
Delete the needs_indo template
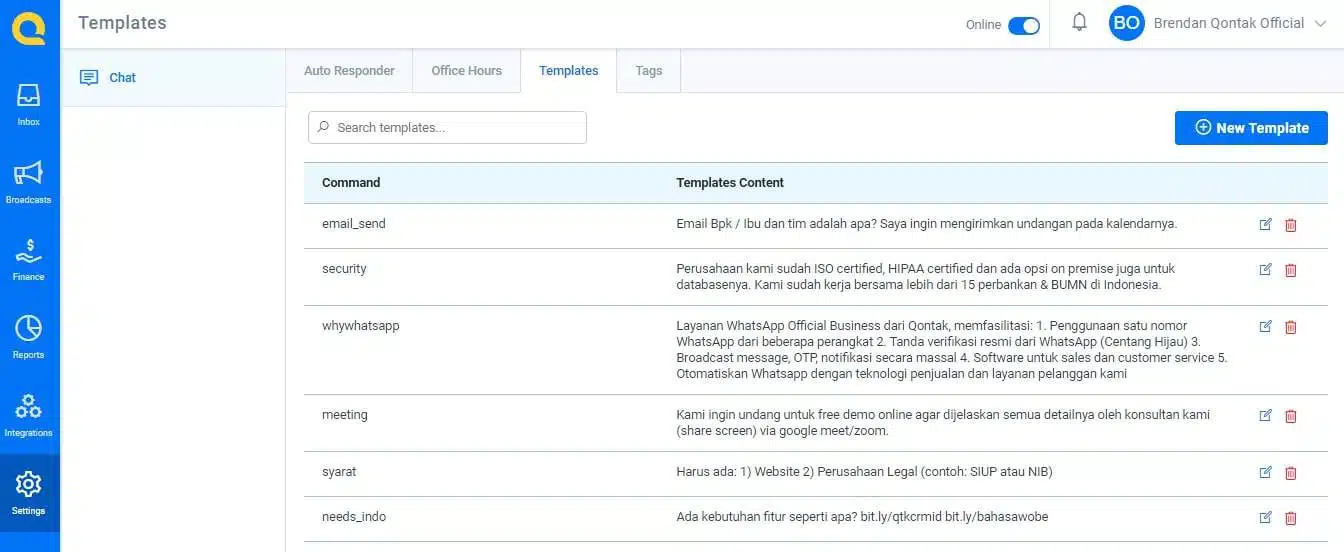tap(1290, 518)
